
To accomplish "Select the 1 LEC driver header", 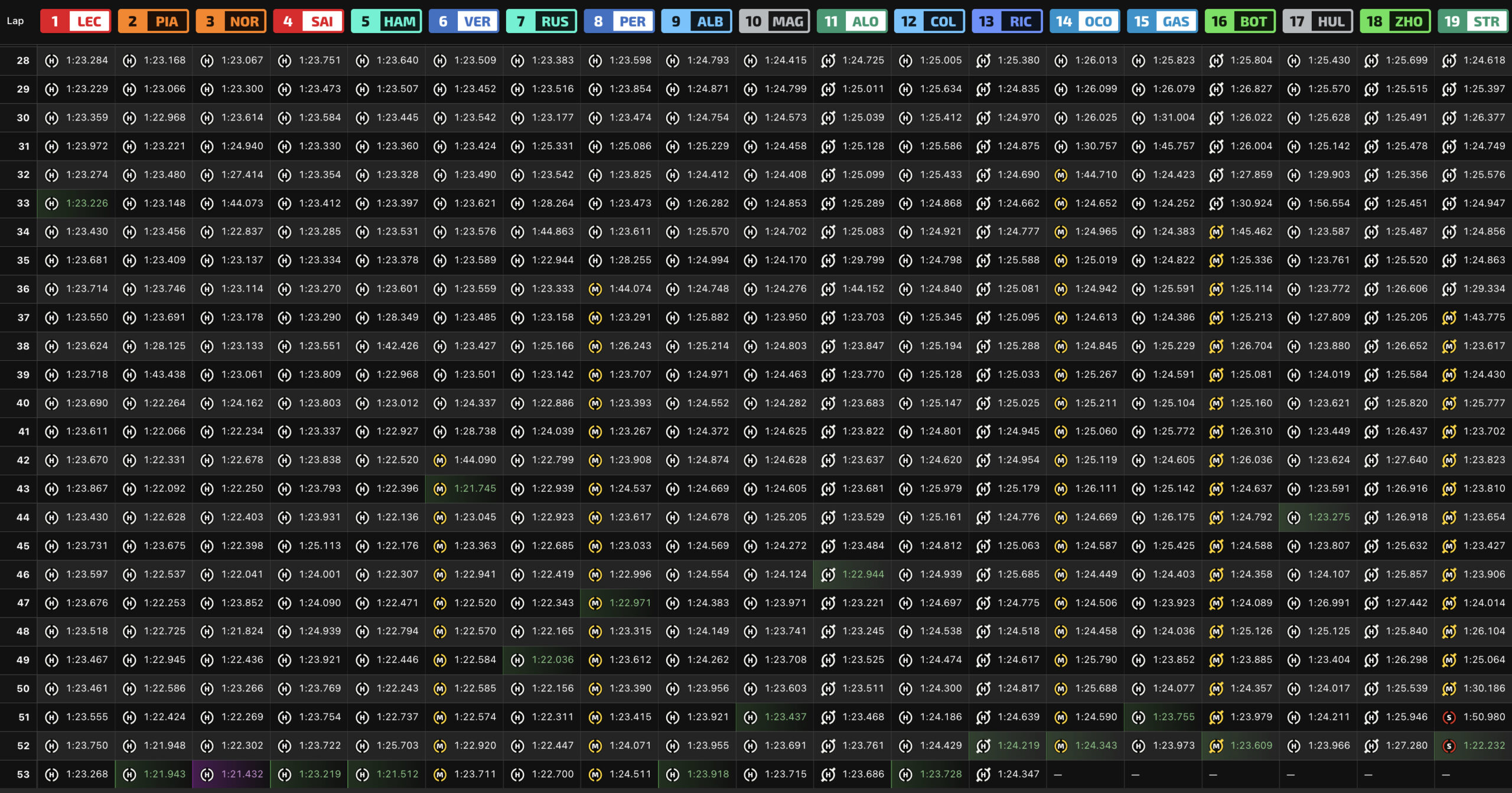I will point(76,22).
